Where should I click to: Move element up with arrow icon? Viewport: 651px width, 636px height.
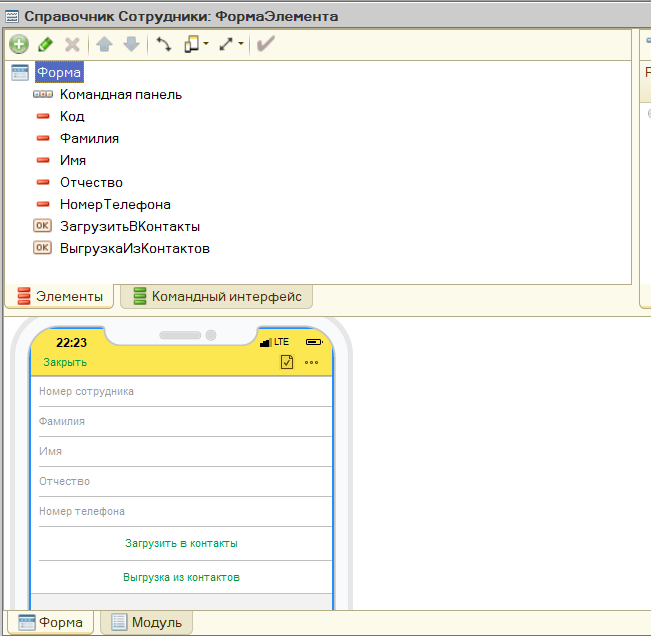pos(104,44)
